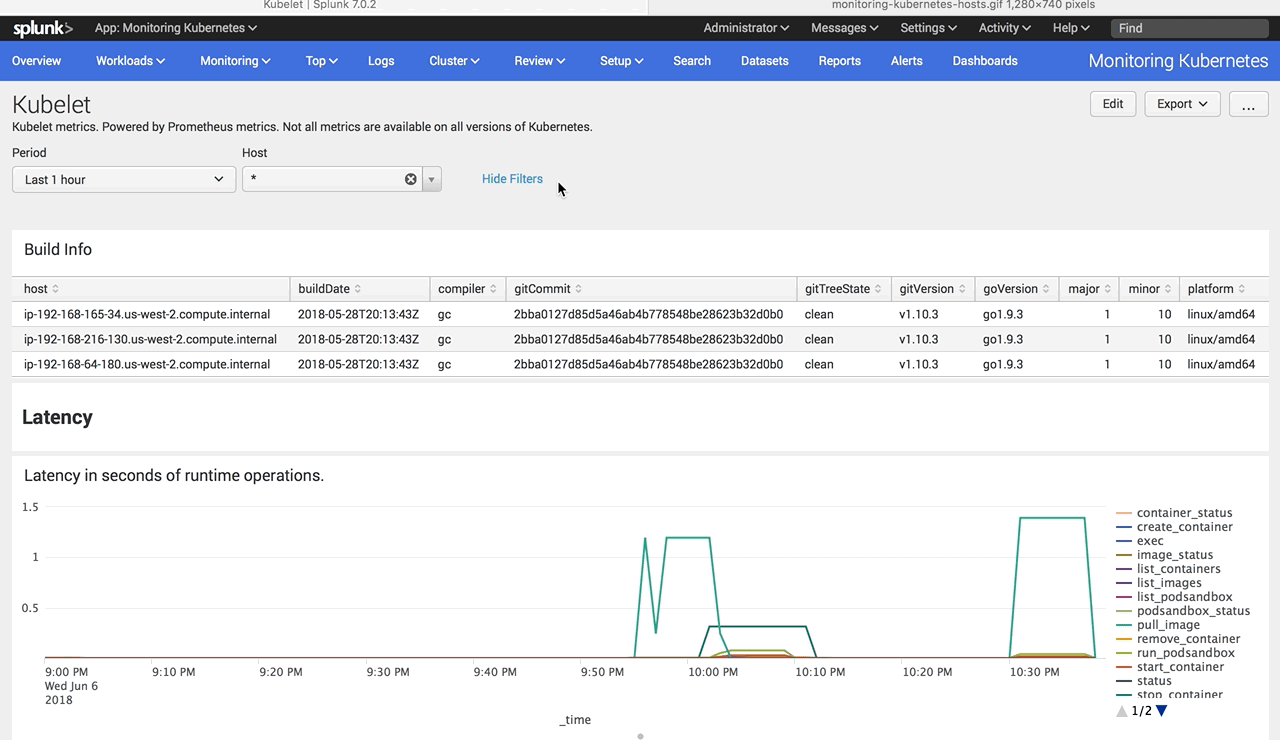Screen dimensions: 1280x740
Task: Select host ip-192-168-165-34.us-west-2.compute.internal
Action: [147, 314]
